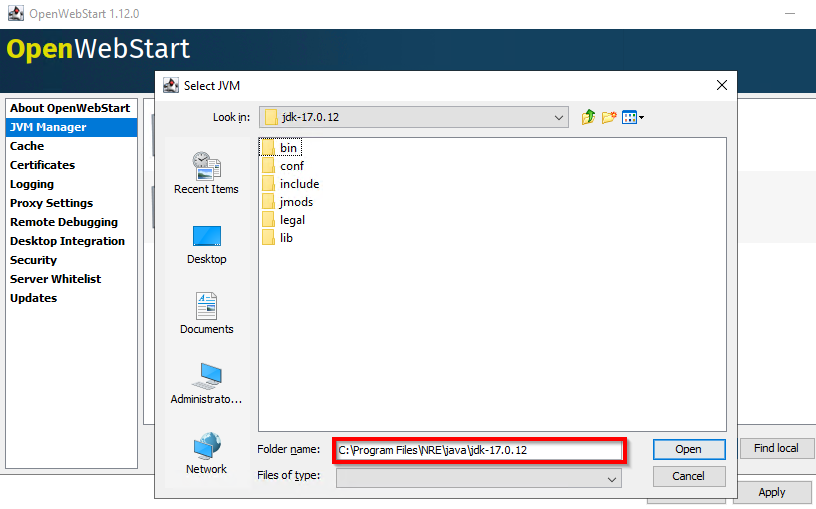Open Updates section
This screenshot has width=816, height=509.
click(x=71, y=298)
